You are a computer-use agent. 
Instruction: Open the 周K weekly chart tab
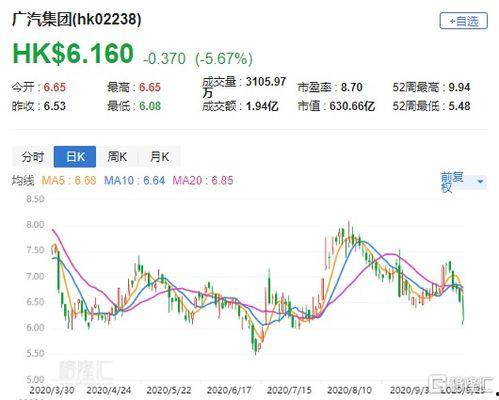click(x=117, y=156)
